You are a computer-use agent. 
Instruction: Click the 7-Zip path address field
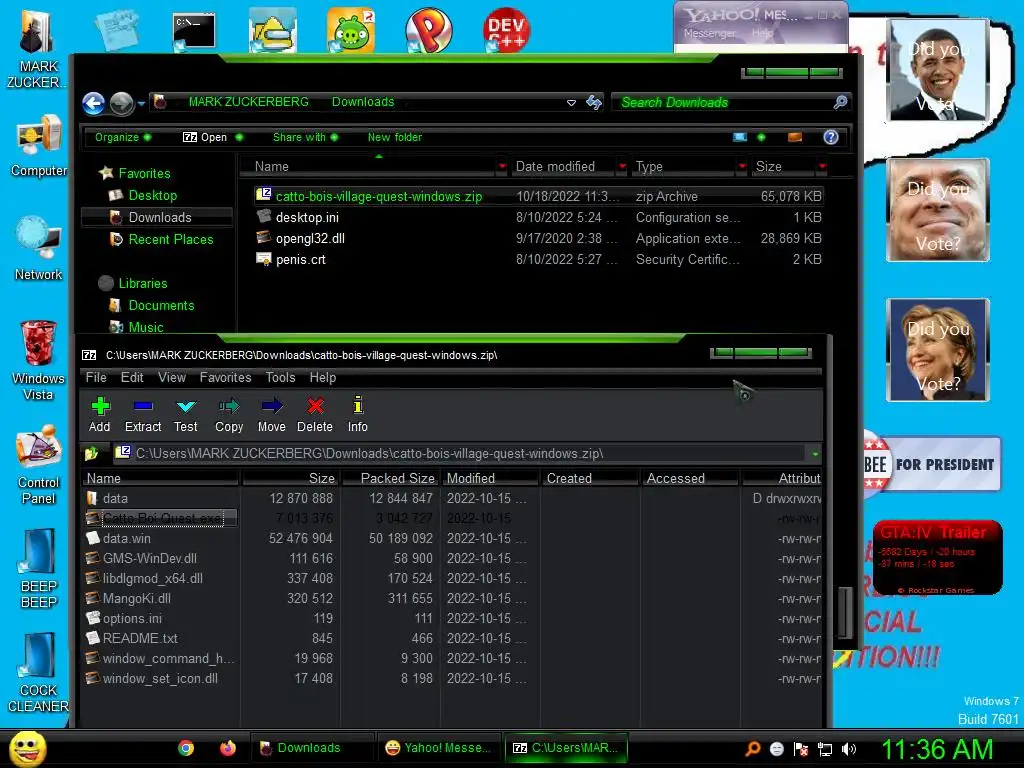[460, 453]
